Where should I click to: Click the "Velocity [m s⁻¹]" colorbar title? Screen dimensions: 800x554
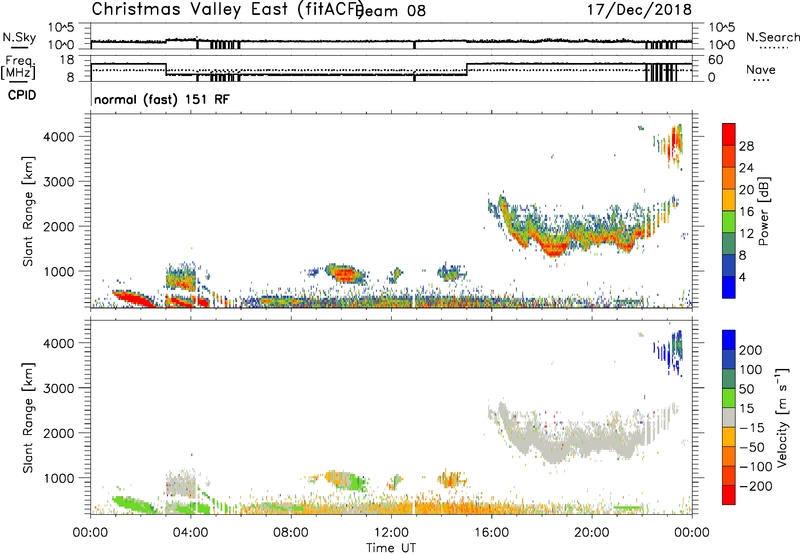(782, 417)
